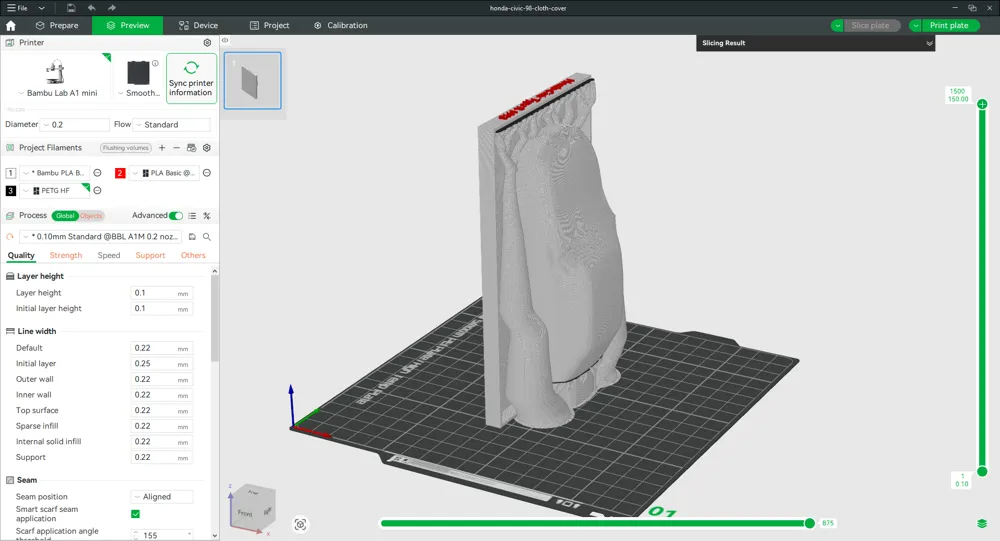1000x541 pixels.
Task: Open the Quality settings tab
Action: [21, 255]
